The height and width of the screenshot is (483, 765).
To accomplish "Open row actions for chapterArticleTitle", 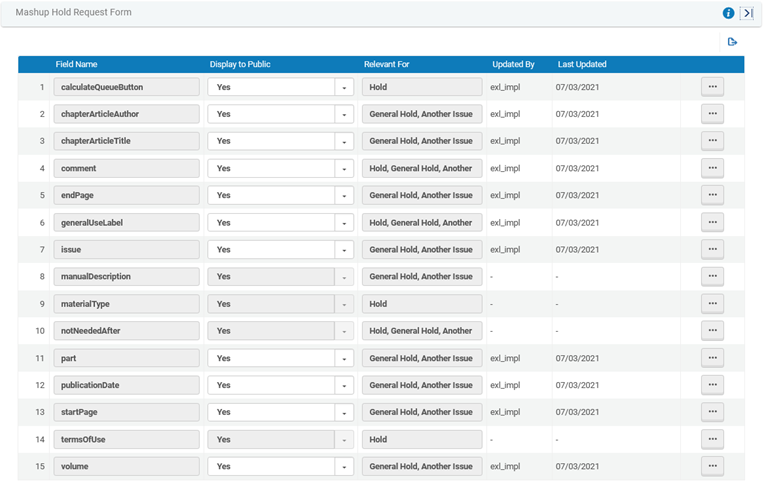I will point(712,141).
